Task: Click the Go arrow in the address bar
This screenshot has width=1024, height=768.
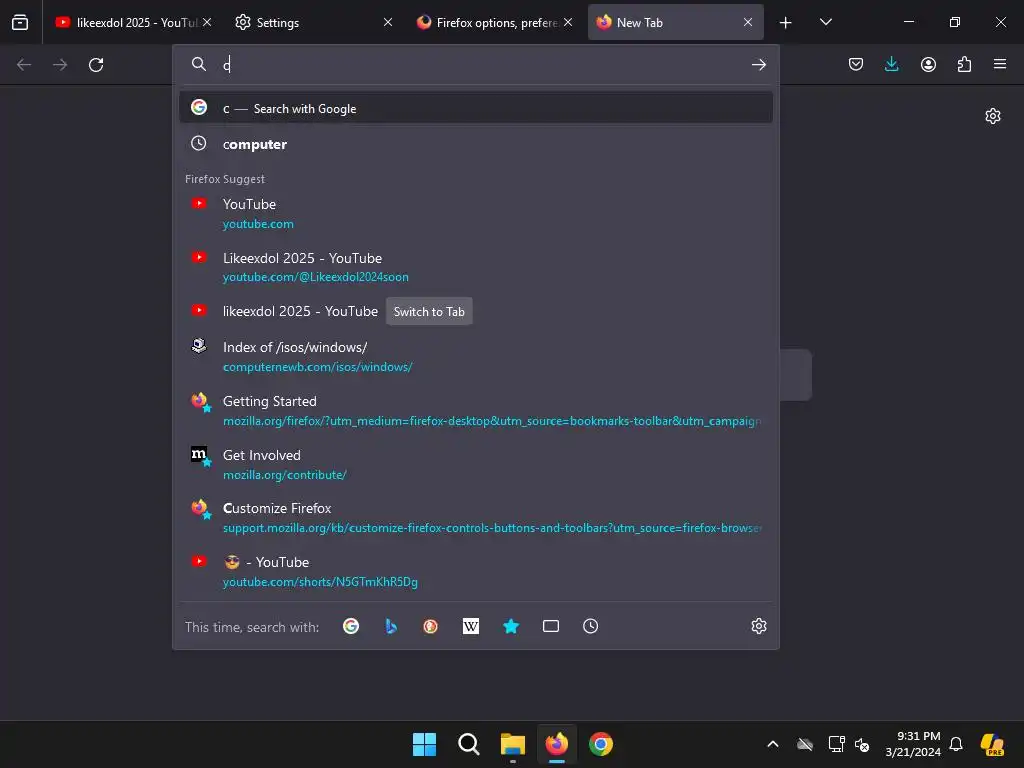Action: pos(758,65)
